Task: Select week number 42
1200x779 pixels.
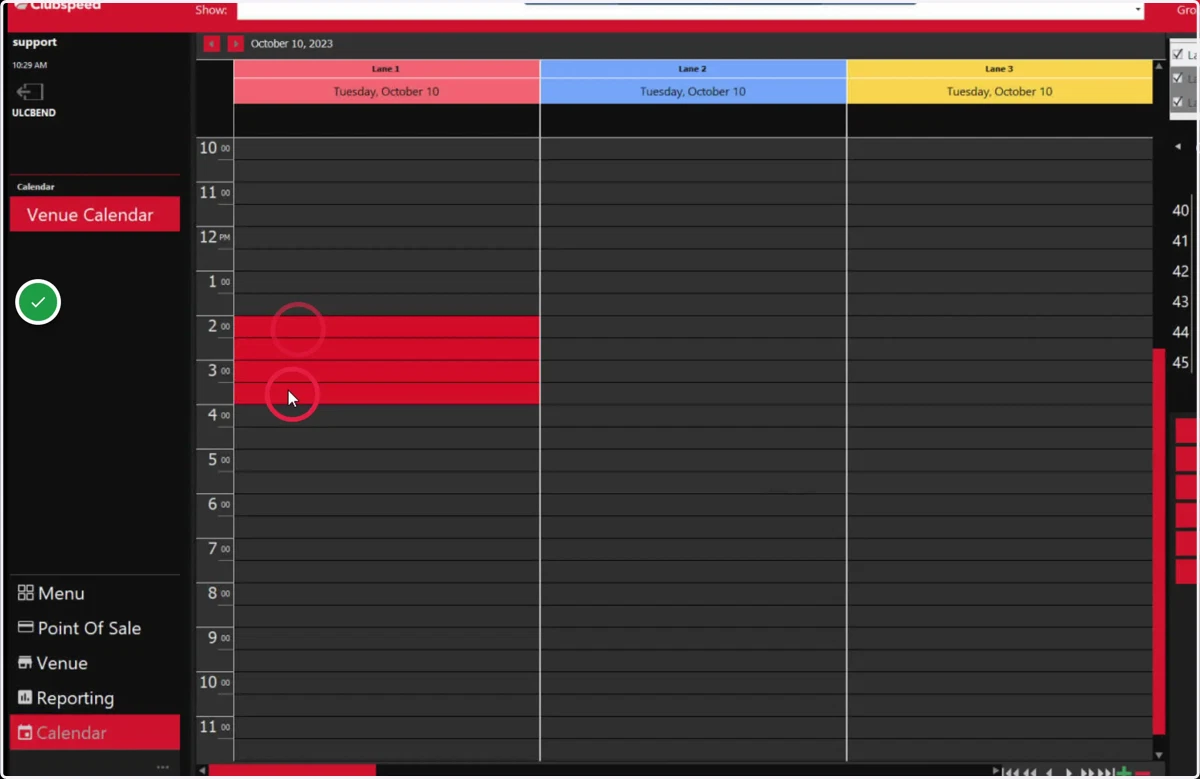Action: pos(1180,271)
